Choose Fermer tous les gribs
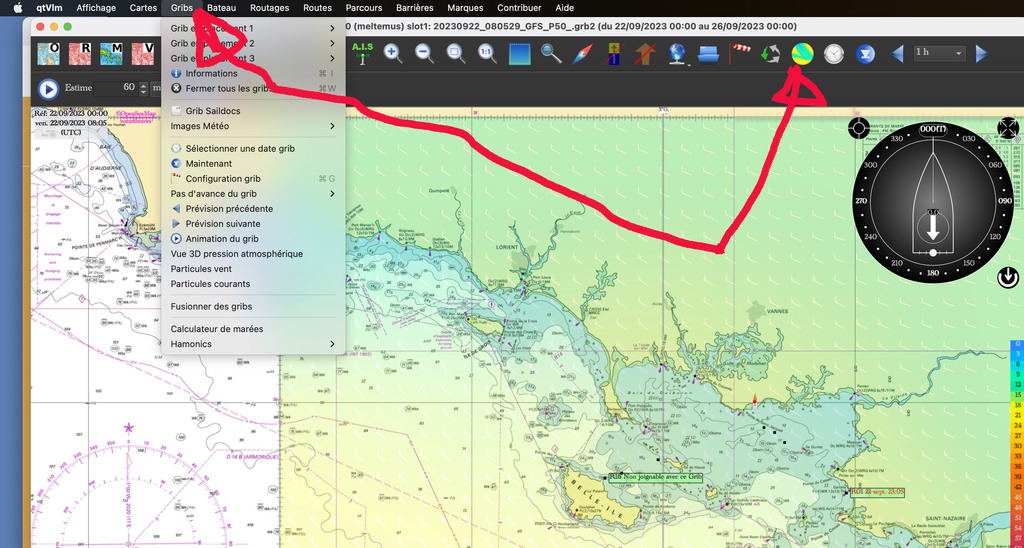Screen dimensions: 1024x548 pyautogui.click(x=253, y=88)
